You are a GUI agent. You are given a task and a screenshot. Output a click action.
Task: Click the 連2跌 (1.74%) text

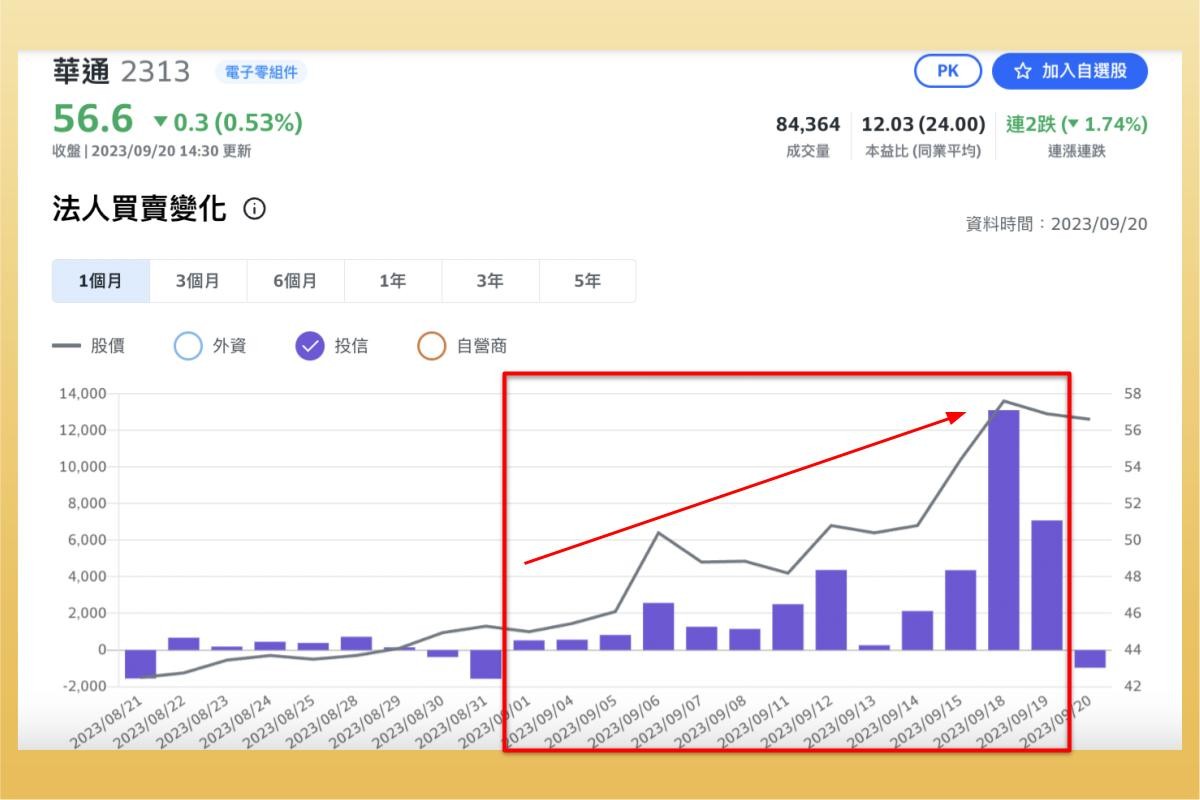(1077, 124)
